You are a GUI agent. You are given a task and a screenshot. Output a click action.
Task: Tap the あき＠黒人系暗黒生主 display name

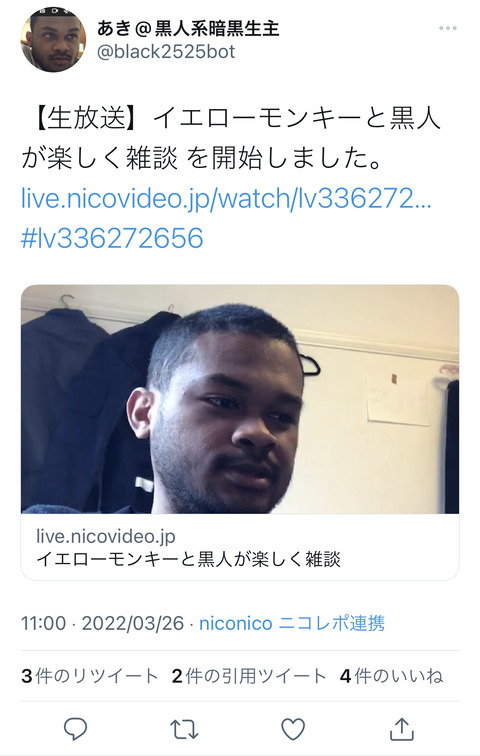coord(188,28)
